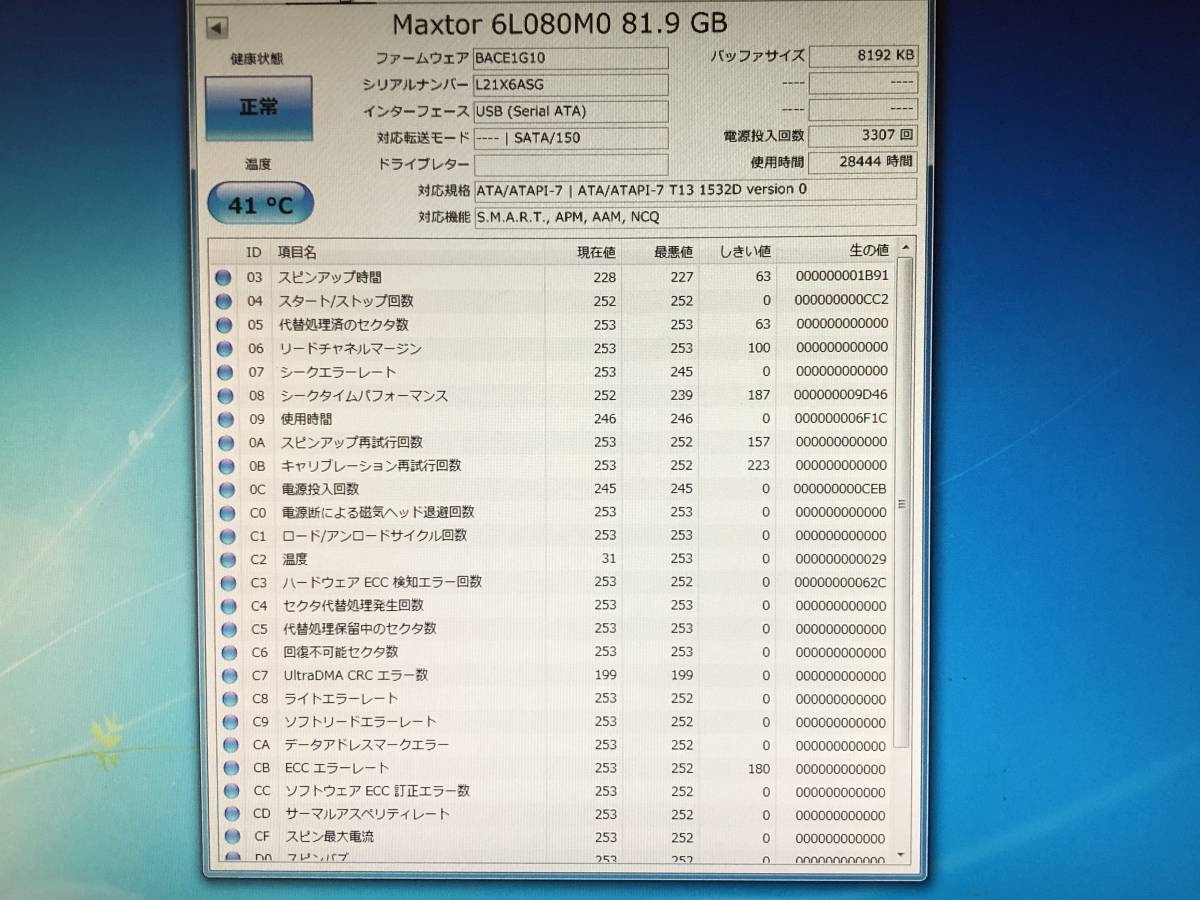This screenshot has width=1200, height=900.
Task: Click status icon for 08 シークタイムパフォーマンス
Action: pos(225,396)
